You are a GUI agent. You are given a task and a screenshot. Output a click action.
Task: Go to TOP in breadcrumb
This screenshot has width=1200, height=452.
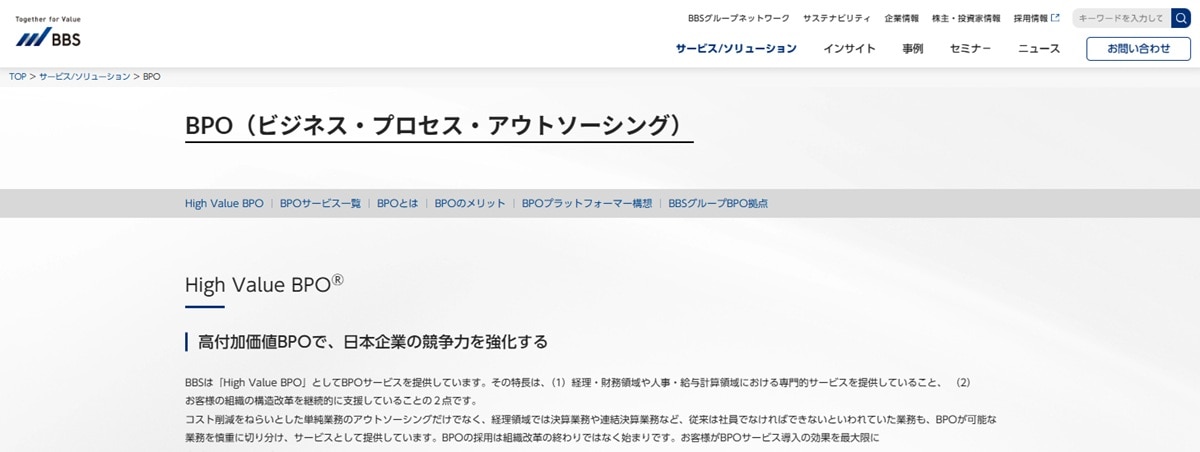coord(18,76)
